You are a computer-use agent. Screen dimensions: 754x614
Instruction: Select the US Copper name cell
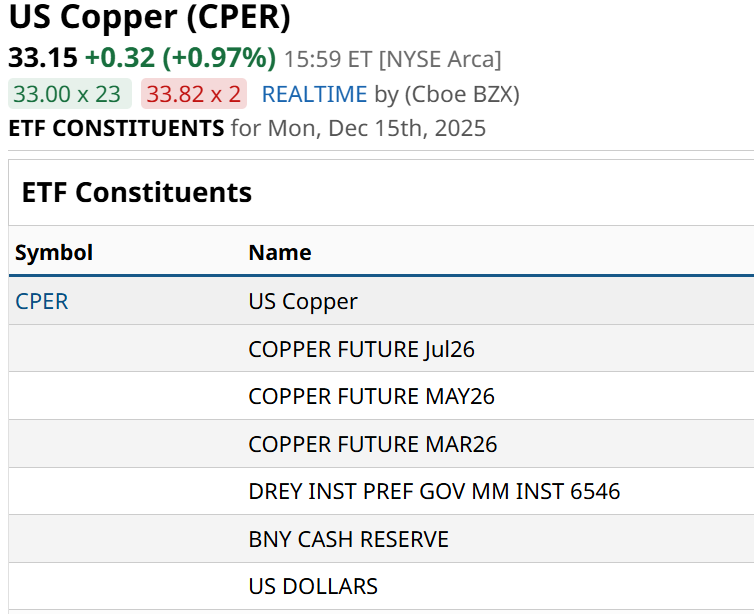(x=303, y=301)
